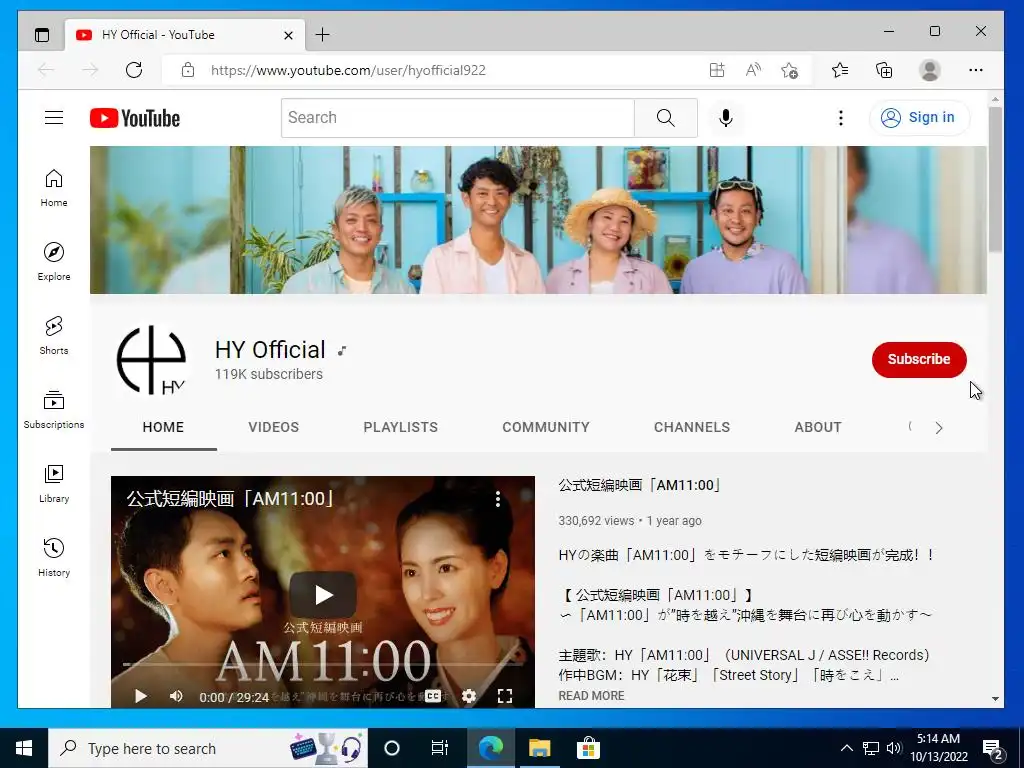Open Cortana circle on the taskbar
The height and width of the screenshot is (768, 1024).
tap(391, 748)
